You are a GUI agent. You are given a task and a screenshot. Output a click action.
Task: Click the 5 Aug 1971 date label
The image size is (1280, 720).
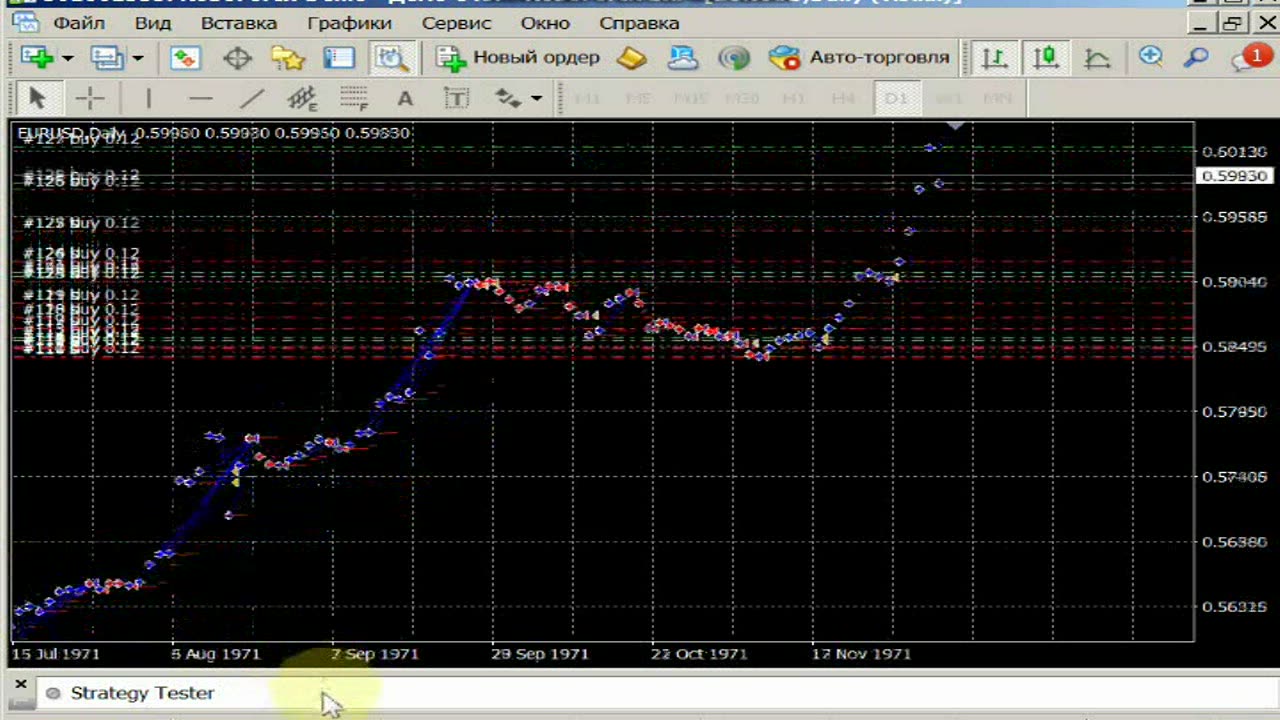pos(215,654)
